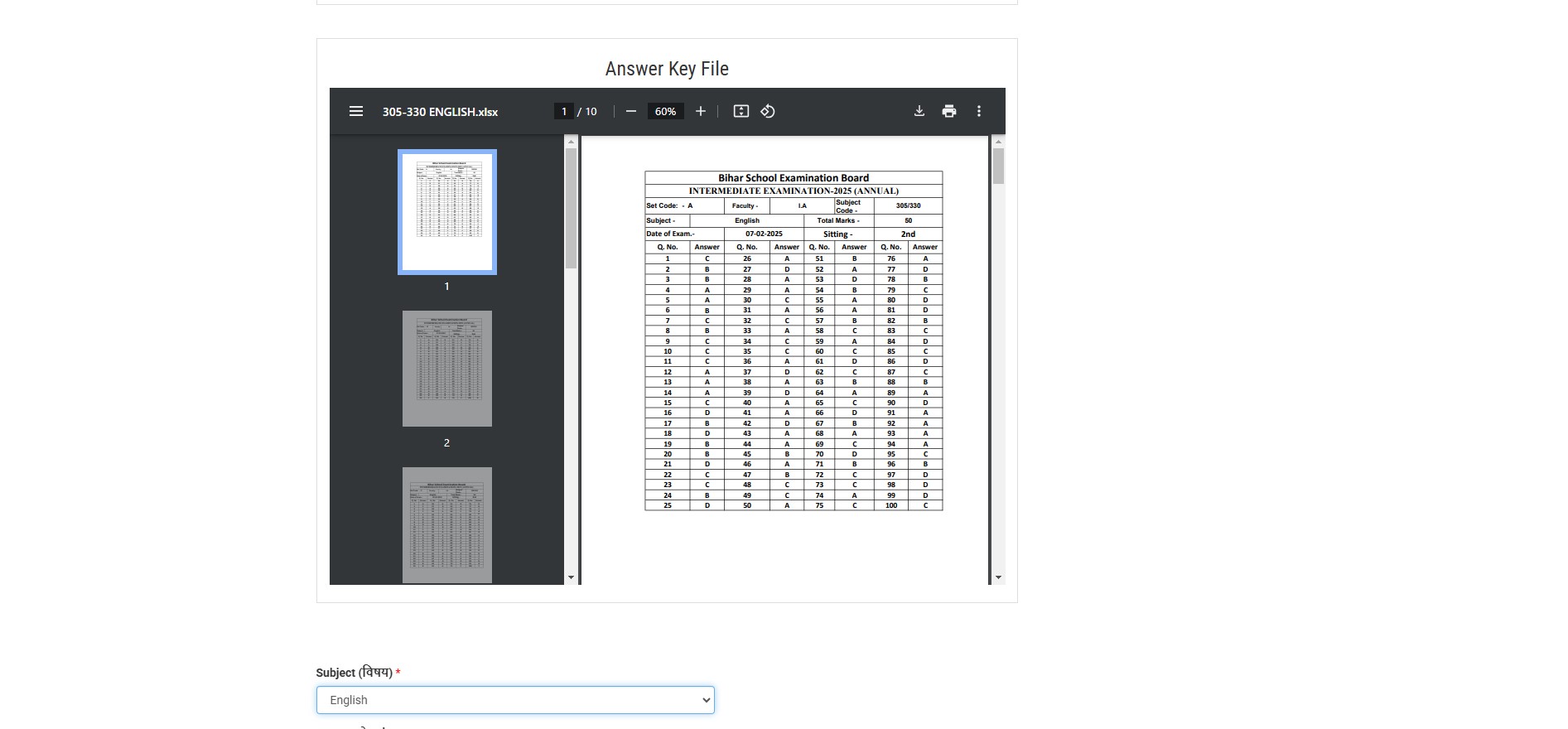
Task: Click the fit to page icon
Action: click(x=741, y=111)
